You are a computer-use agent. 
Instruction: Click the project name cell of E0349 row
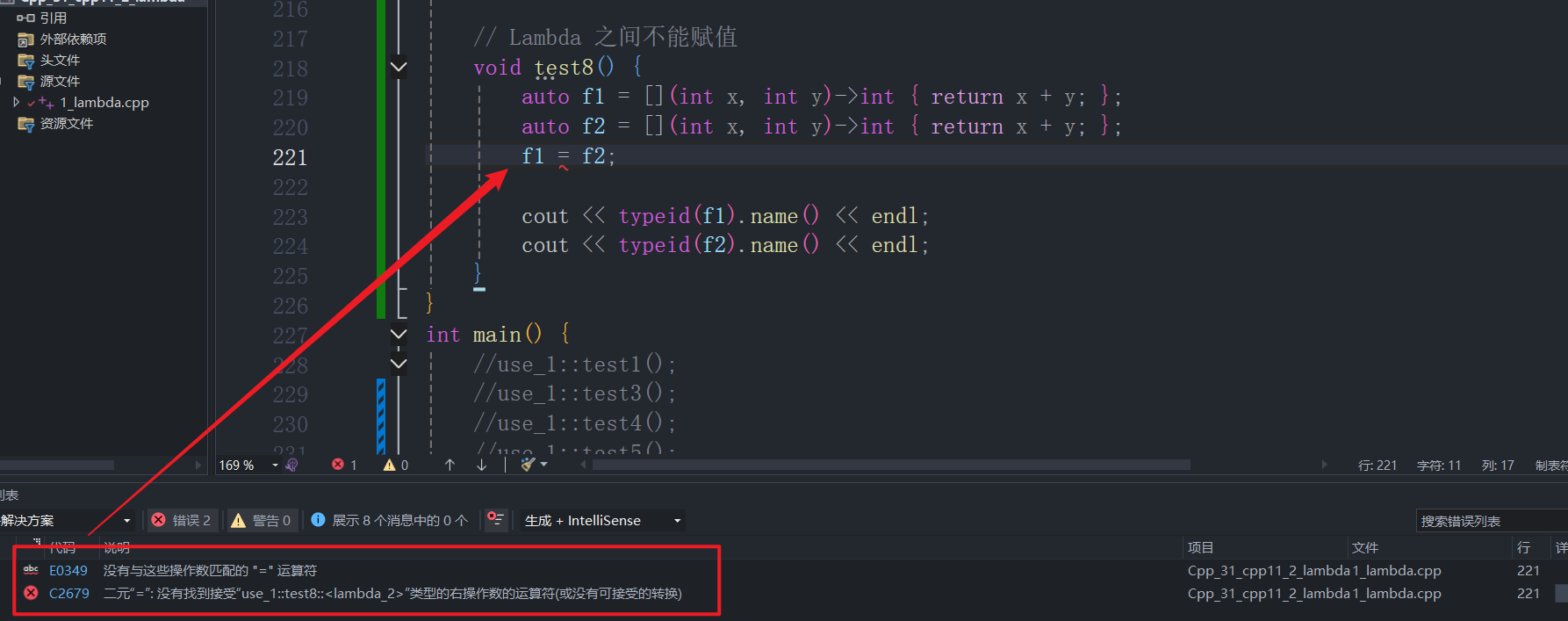(x=1268, y=570)
